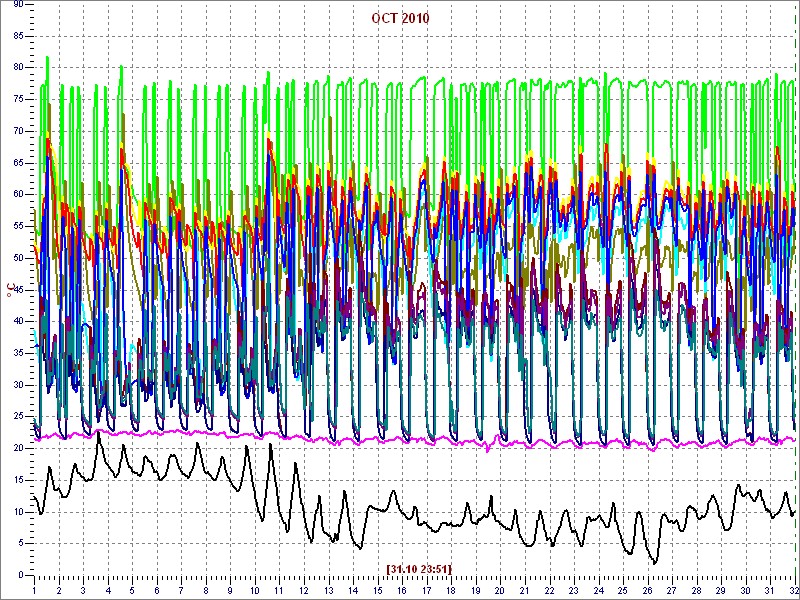Click day 3 on the horizontal date axis
The width and height of the screenshot is (800, 600).
pos(83,590)
